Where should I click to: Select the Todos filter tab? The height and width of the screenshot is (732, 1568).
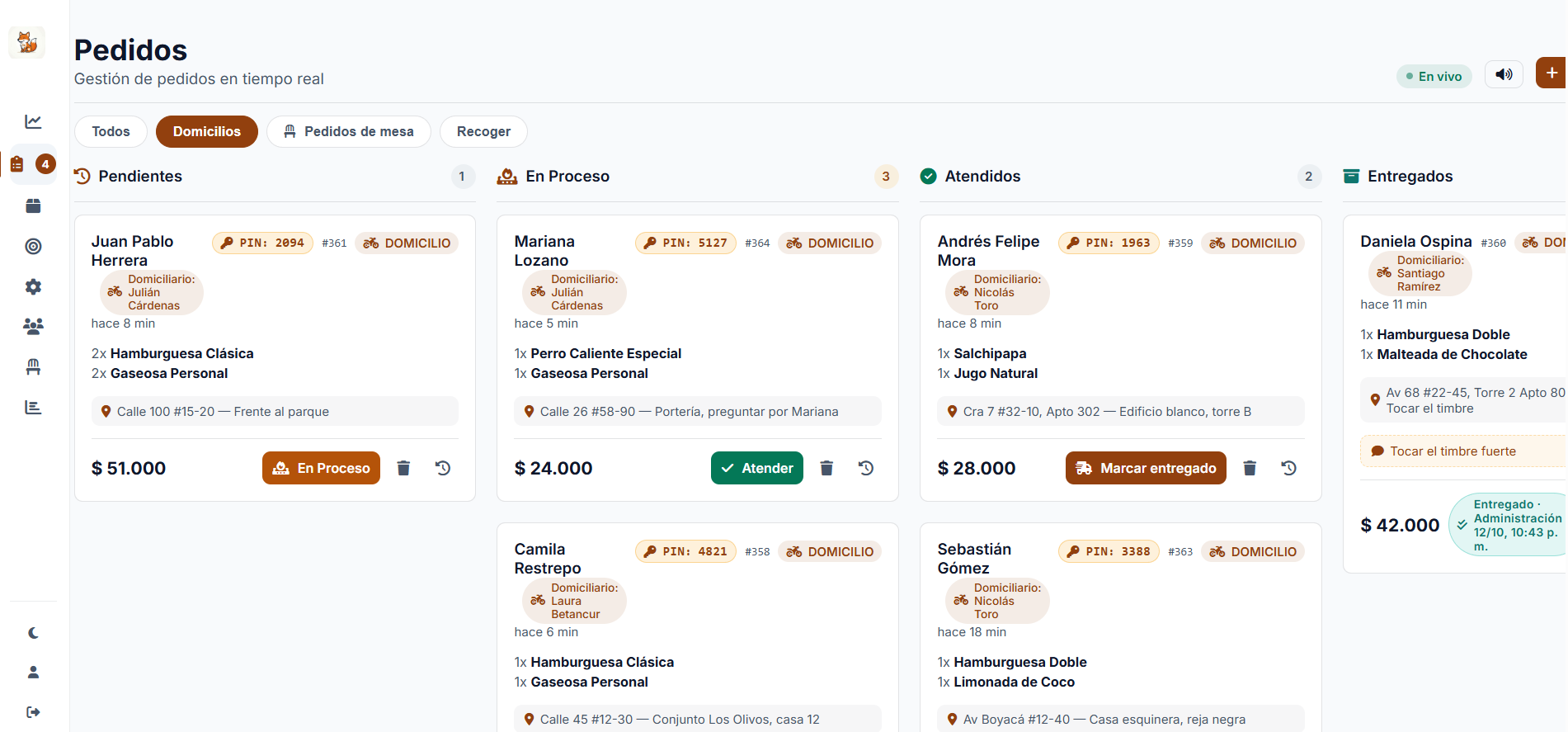[111, 131]
